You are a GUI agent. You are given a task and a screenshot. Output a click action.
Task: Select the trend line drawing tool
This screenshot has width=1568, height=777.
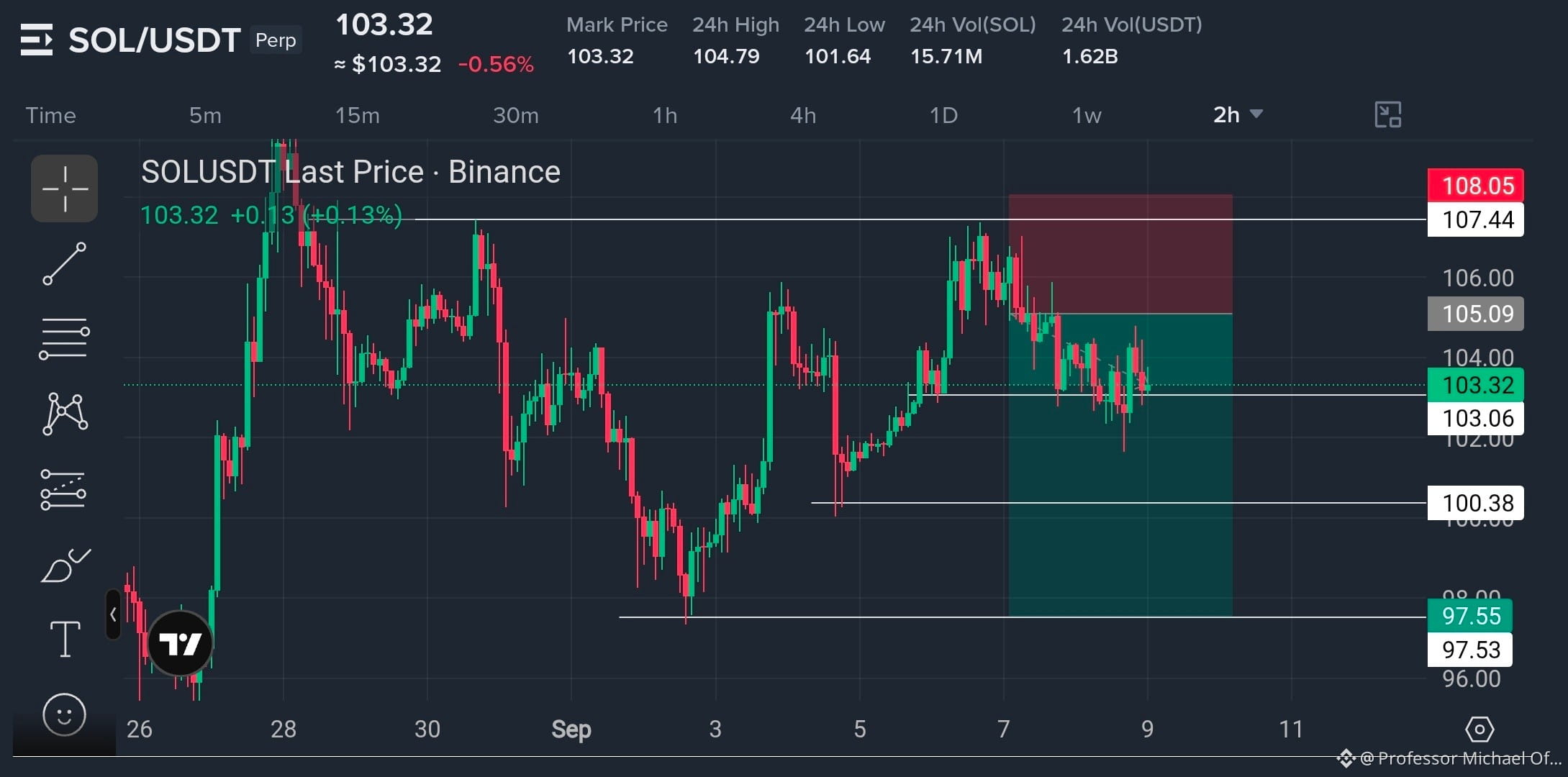tap(65, 264)
